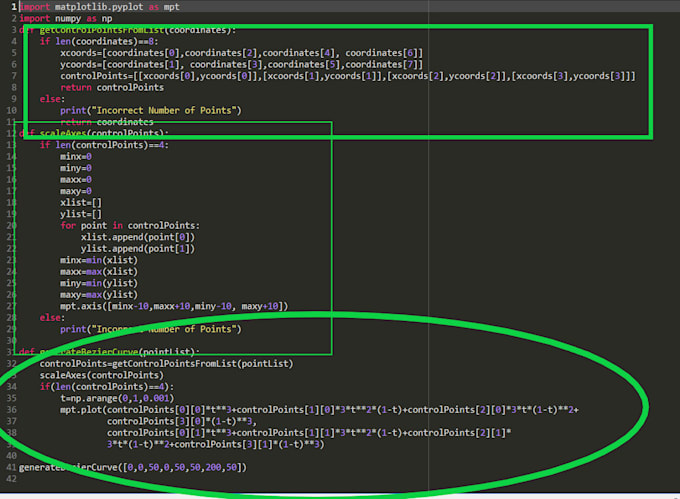
Task: Click the 'else:' statement on line 28
Action: click(52, 318)
